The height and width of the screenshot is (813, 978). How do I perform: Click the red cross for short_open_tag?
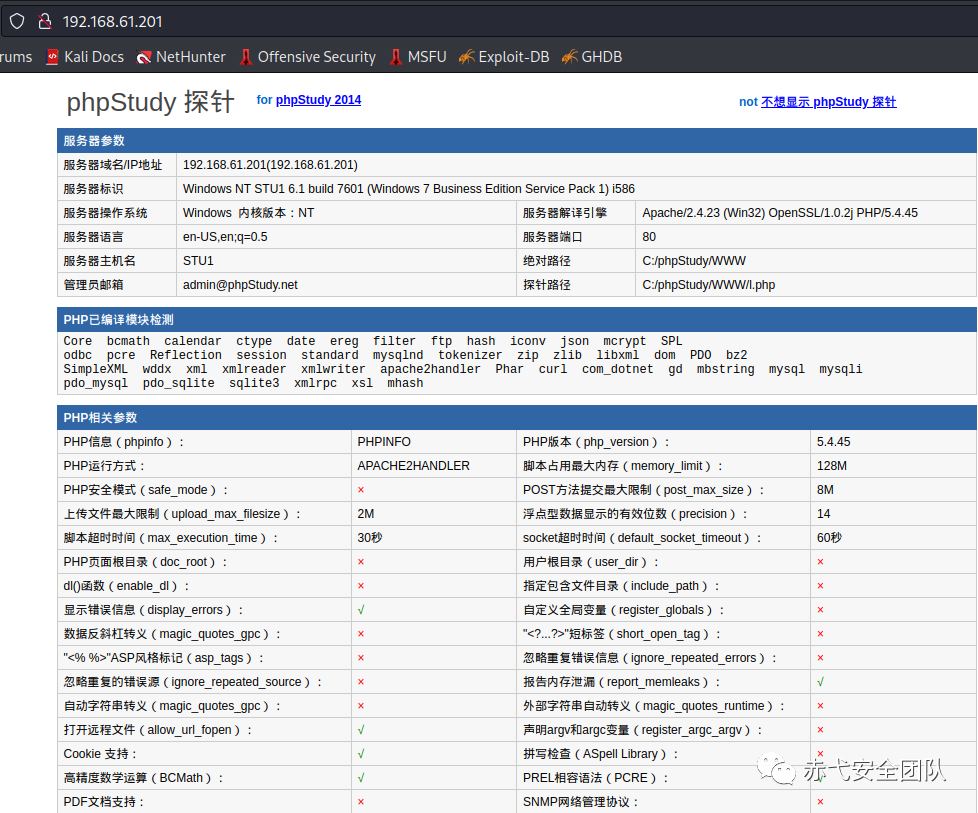click(820, 634)
